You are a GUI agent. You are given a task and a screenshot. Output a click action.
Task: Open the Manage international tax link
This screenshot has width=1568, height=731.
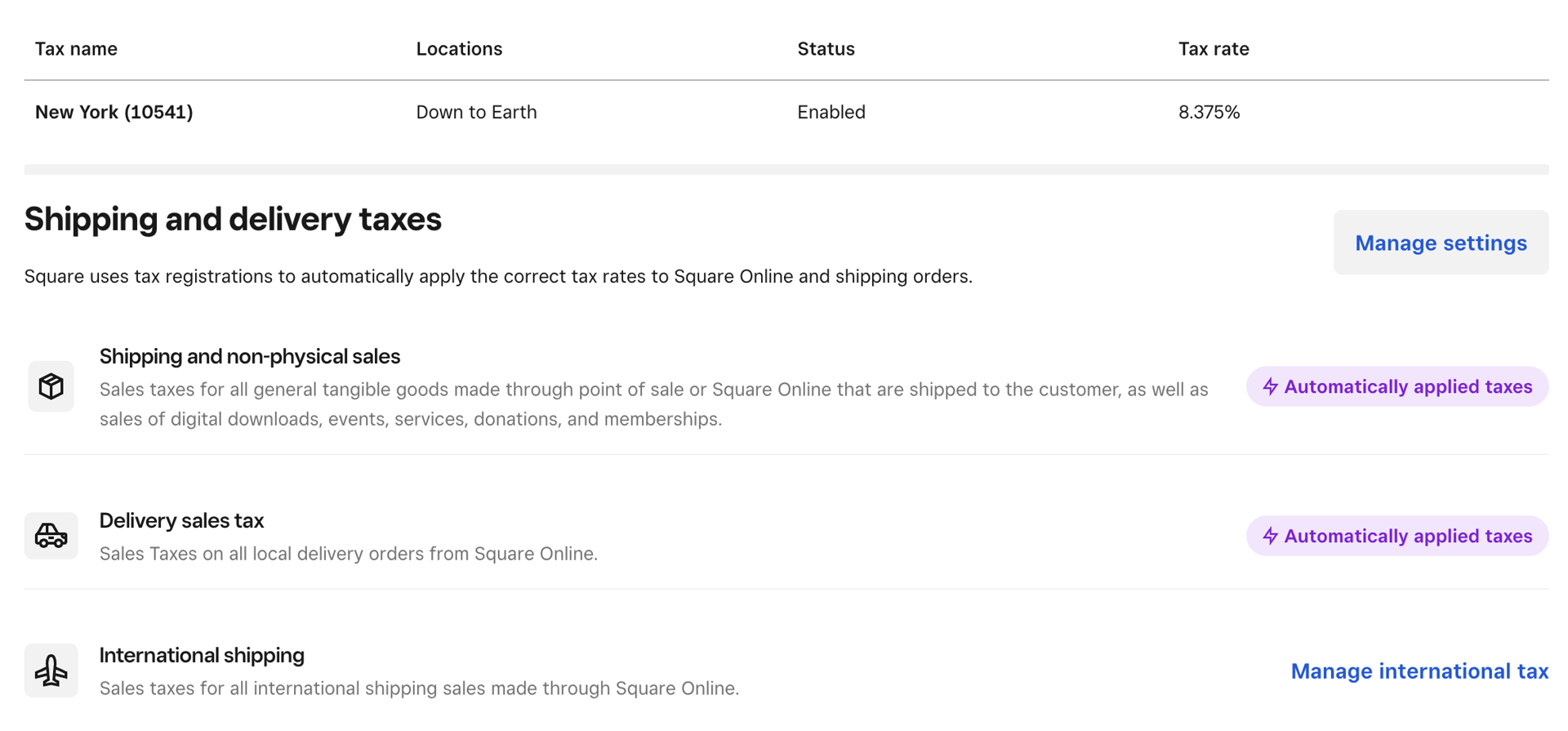1419,671
